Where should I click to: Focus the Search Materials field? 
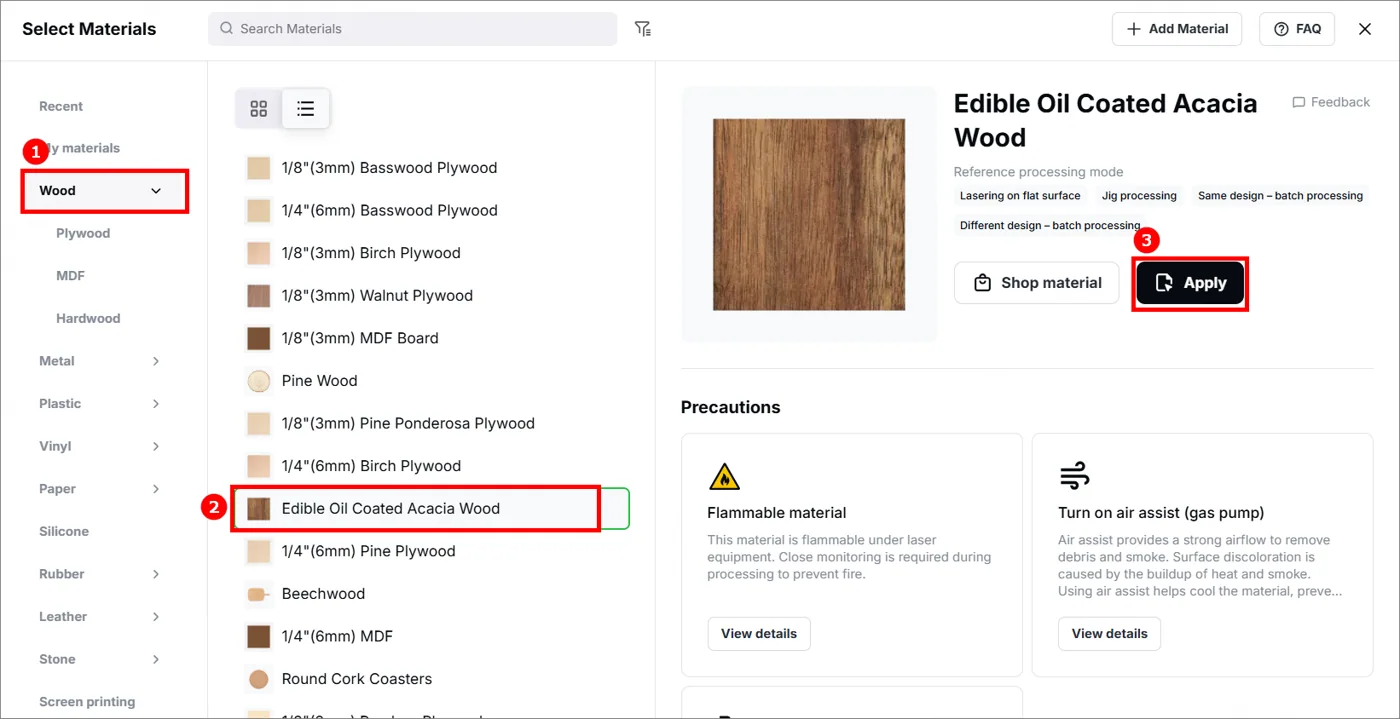coord(412,29)
